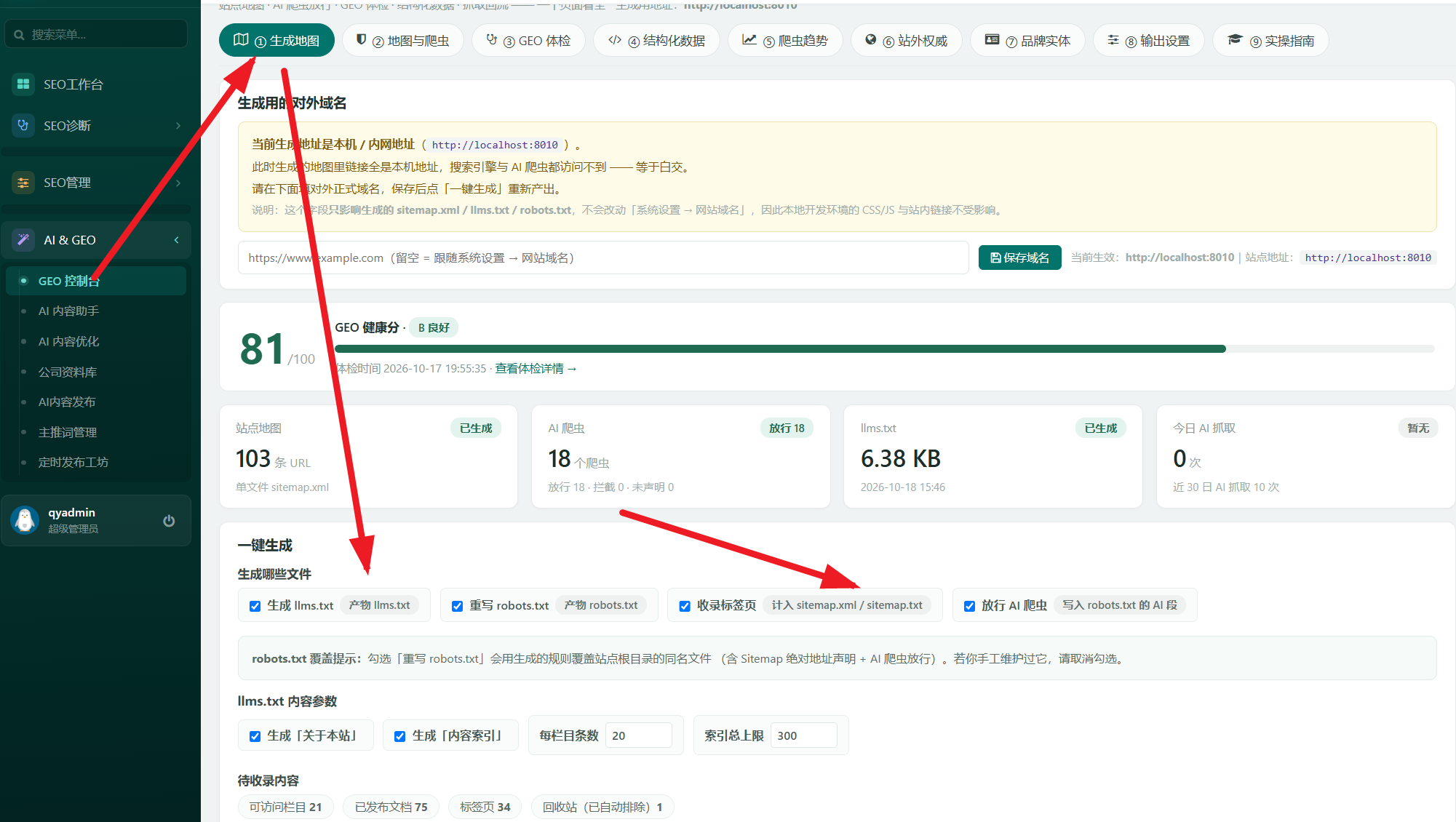
Task: Uncheck 生成「关于本站」 checkbox
Action: (255, 736)
